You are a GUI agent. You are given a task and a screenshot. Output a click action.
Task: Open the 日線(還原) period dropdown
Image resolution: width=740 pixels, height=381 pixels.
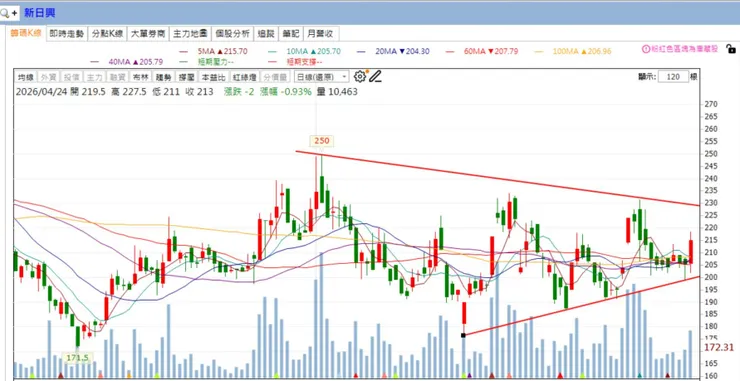321,76
